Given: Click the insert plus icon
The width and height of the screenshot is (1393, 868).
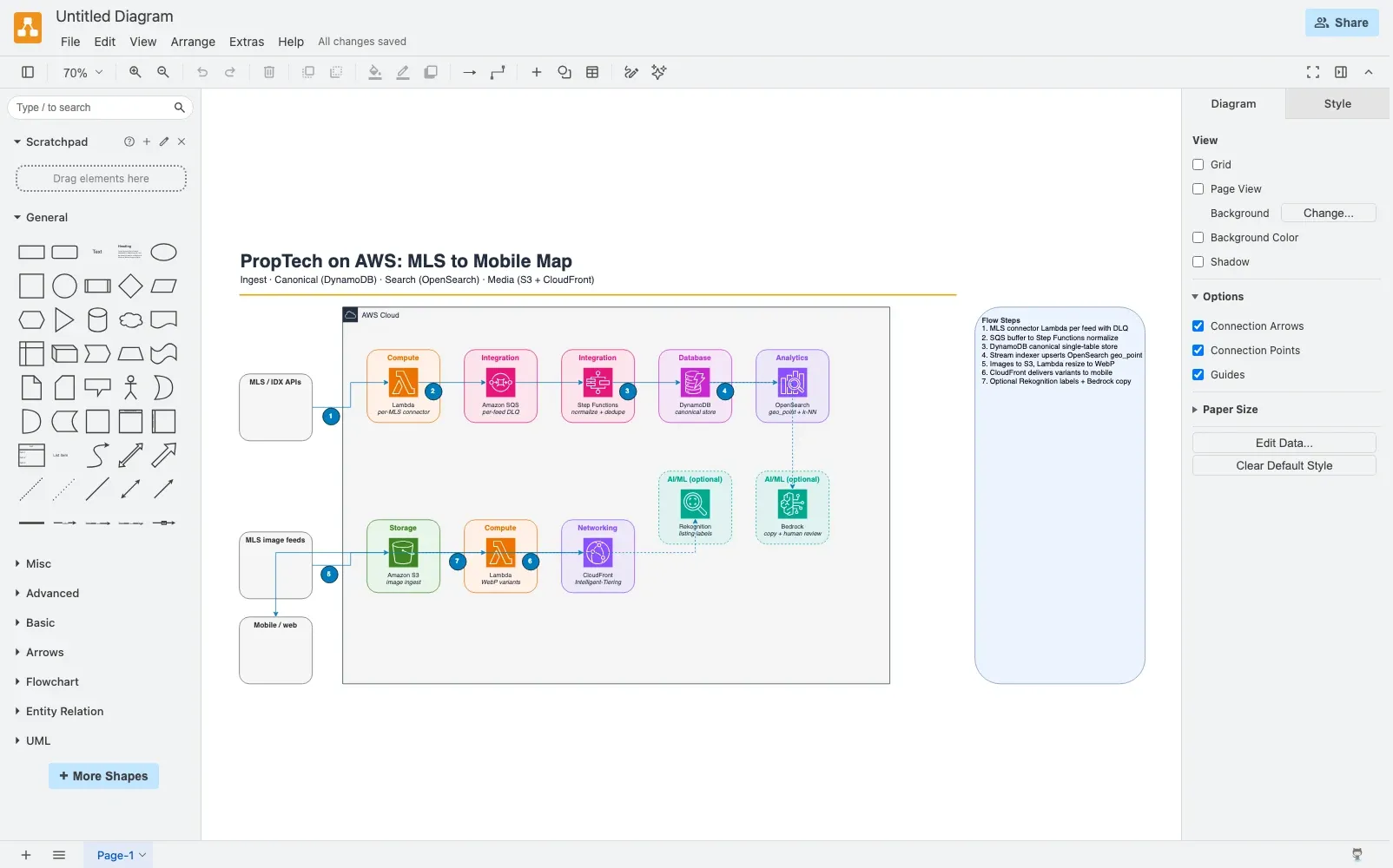Looking at the screenshot, I should [537, 73].
